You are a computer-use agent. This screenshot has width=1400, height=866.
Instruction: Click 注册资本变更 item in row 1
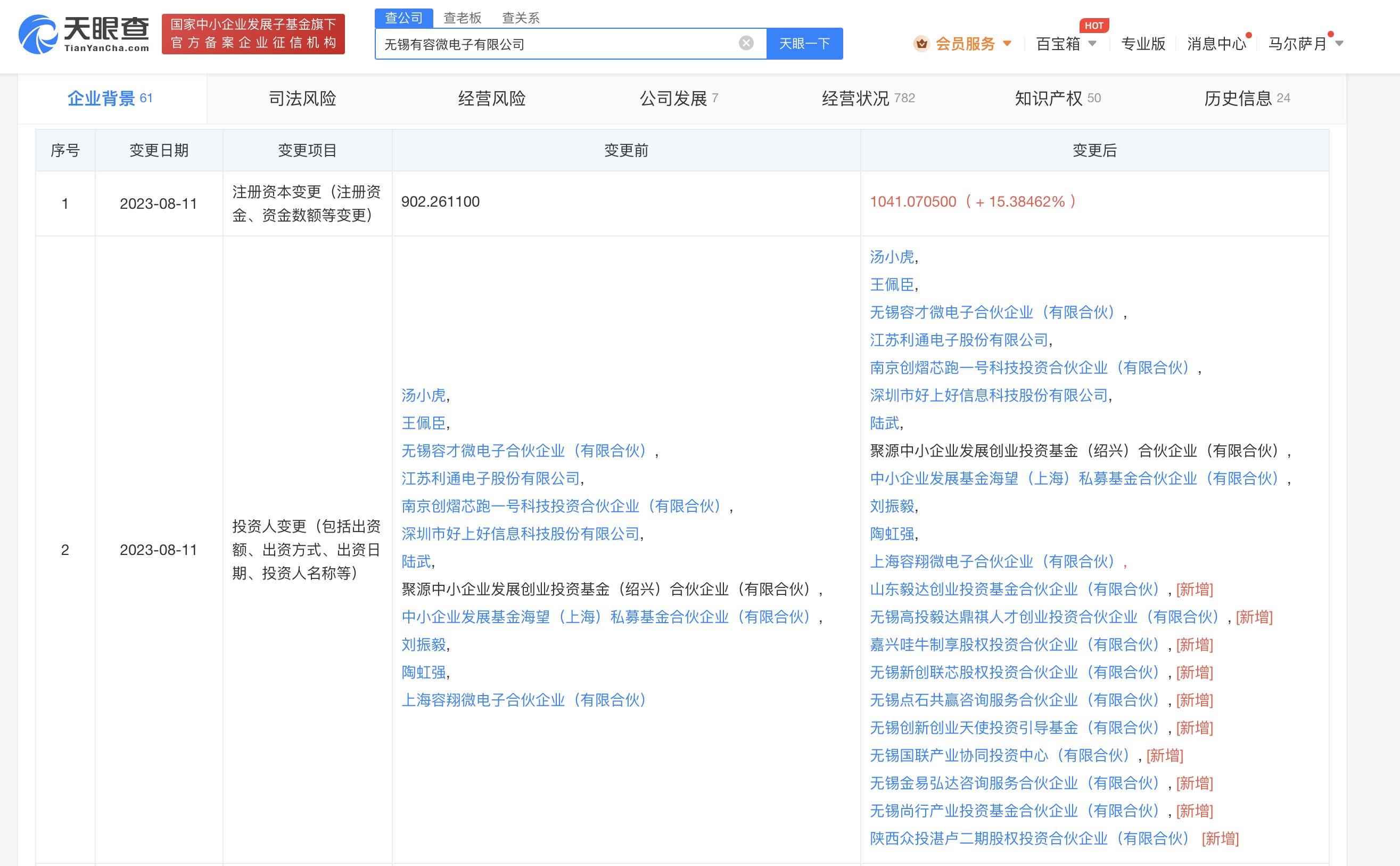tap(306, 203)
